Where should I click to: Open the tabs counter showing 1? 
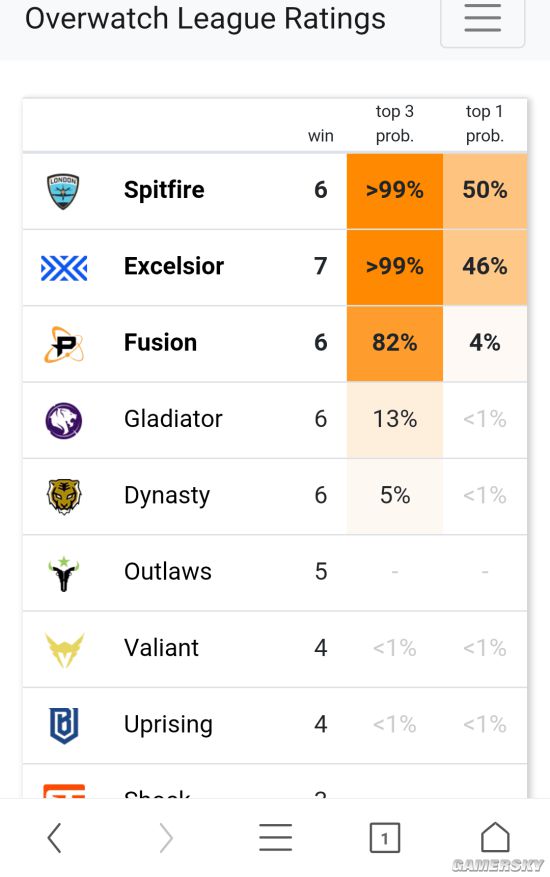pos(384,837)
